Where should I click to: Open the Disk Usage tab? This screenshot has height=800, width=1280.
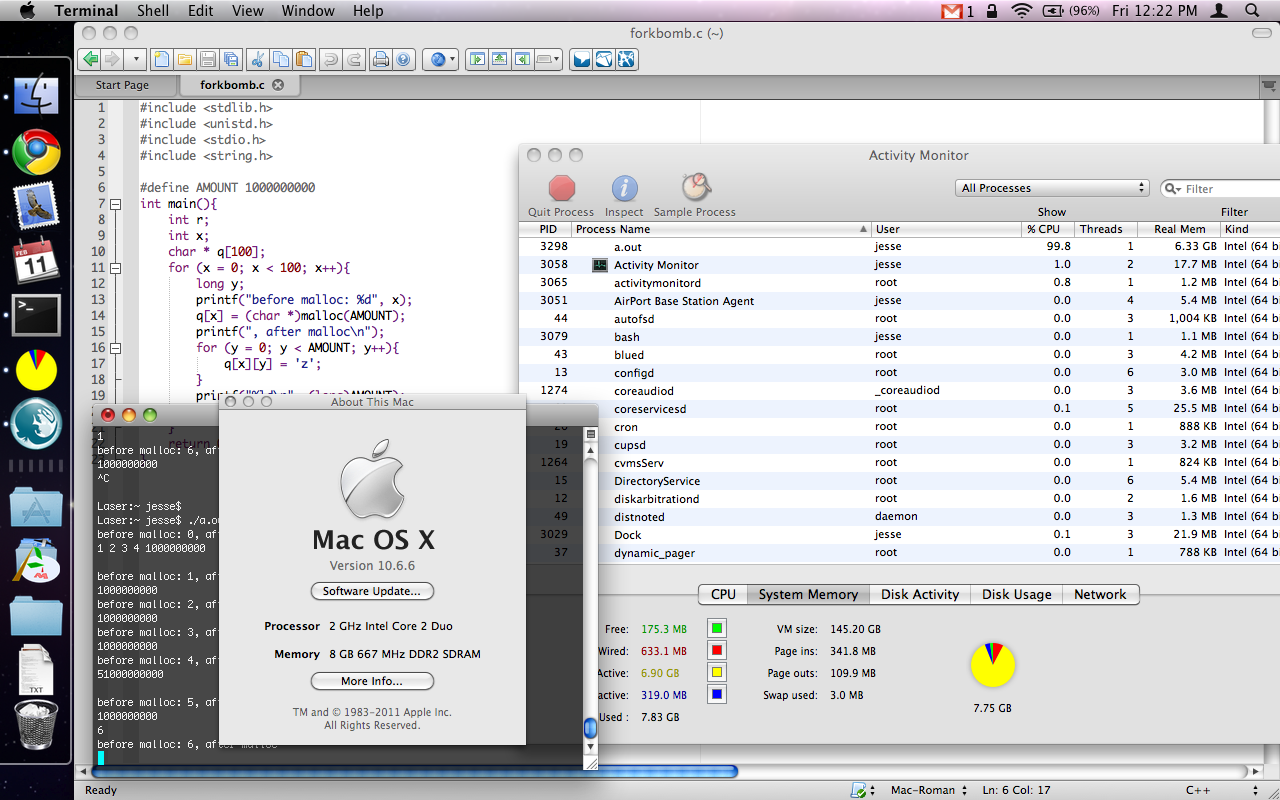(x=1016, y=594)
